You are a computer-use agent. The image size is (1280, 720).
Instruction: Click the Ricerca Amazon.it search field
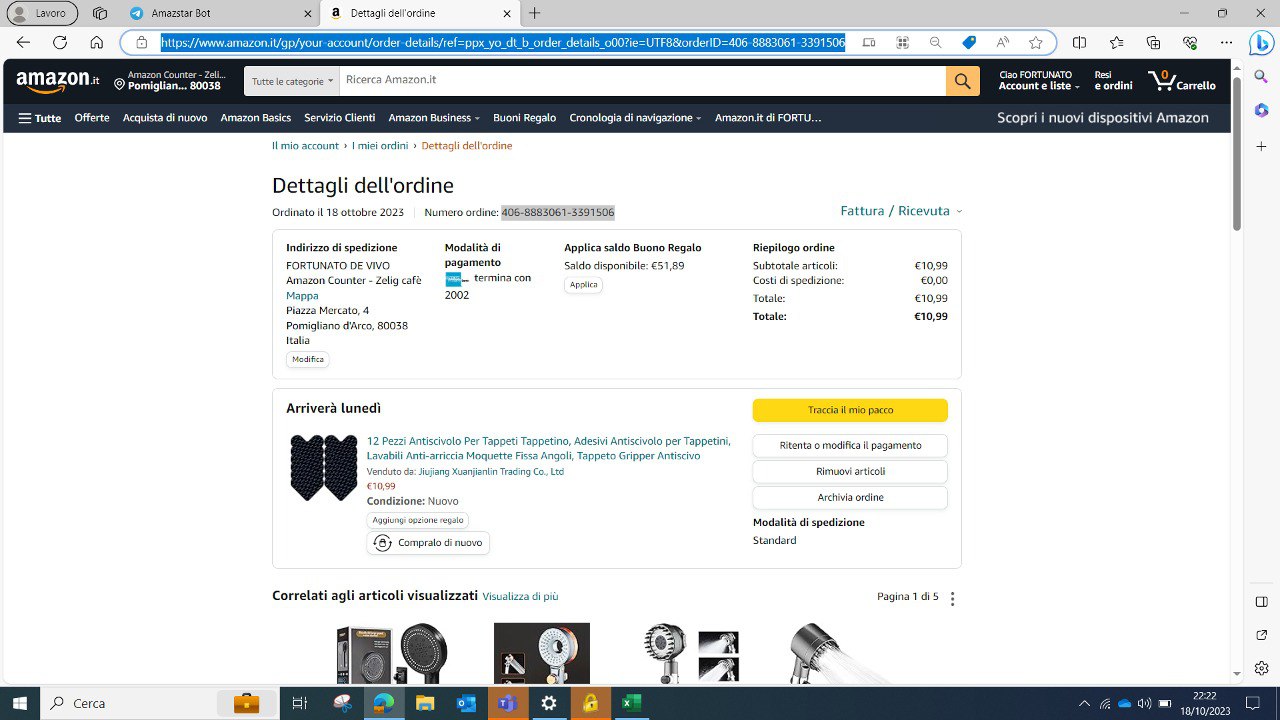(642, 81)
